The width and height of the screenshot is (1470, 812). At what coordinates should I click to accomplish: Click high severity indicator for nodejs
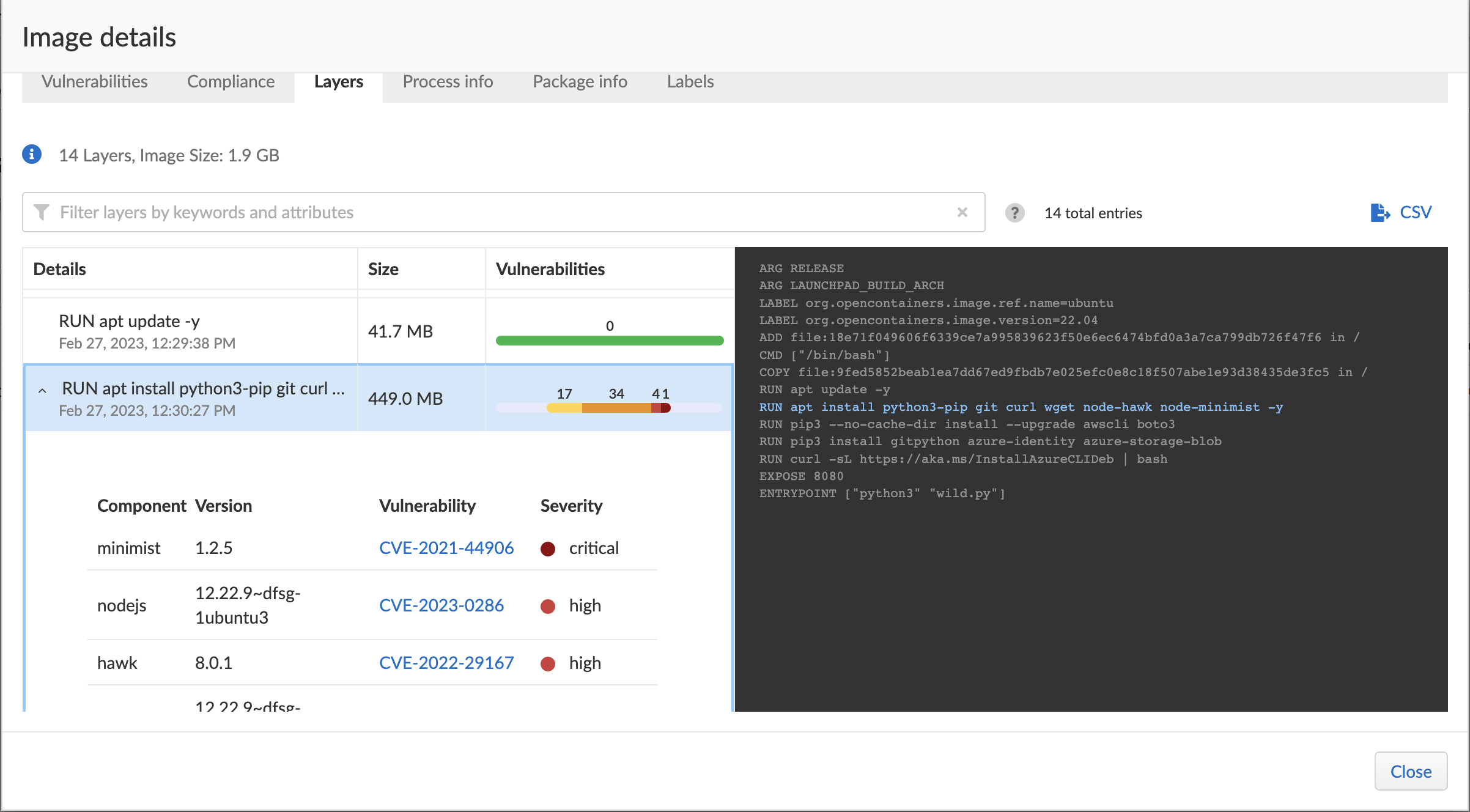550,605
